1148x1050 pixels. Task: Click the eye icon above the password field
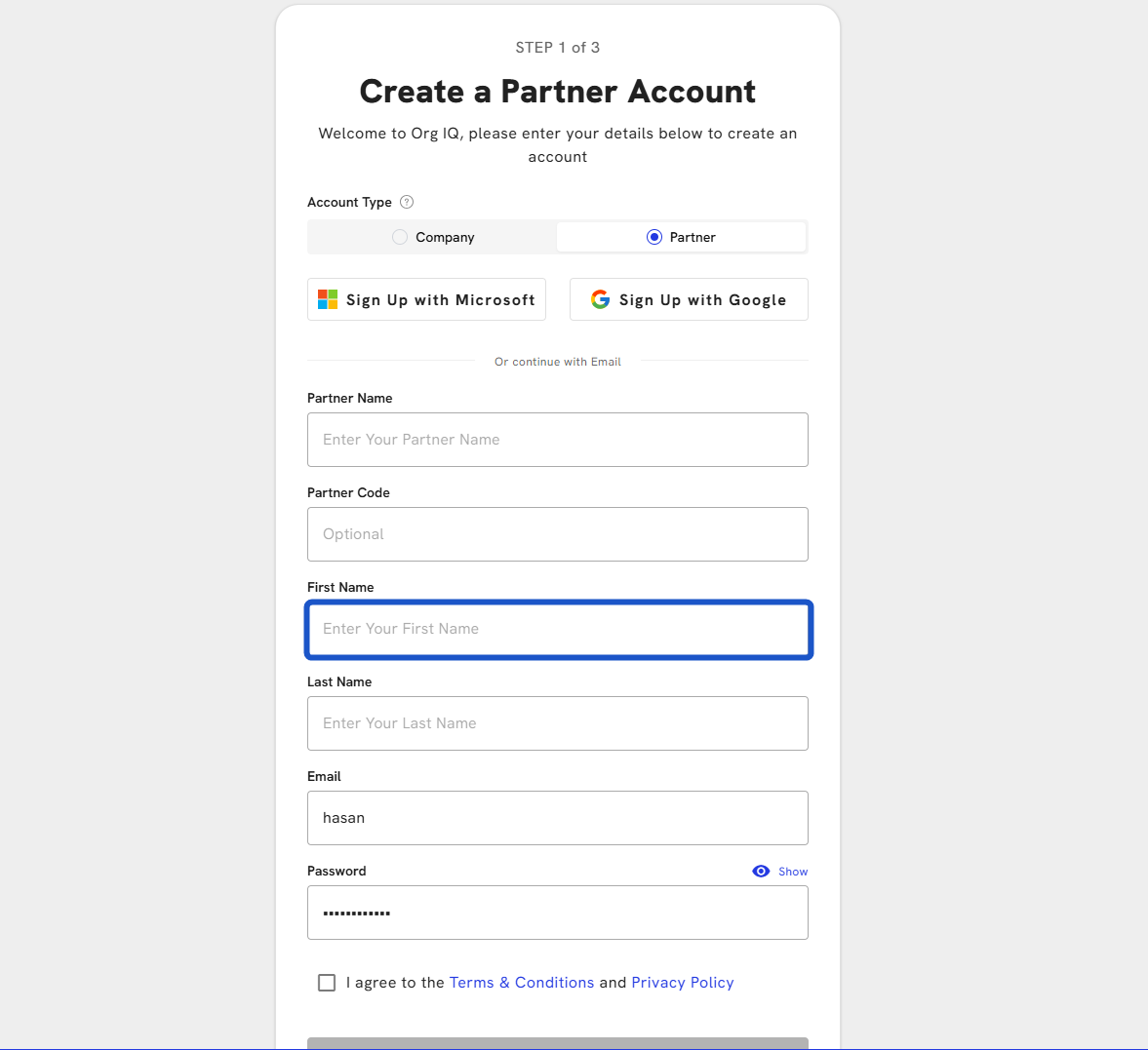761,871
